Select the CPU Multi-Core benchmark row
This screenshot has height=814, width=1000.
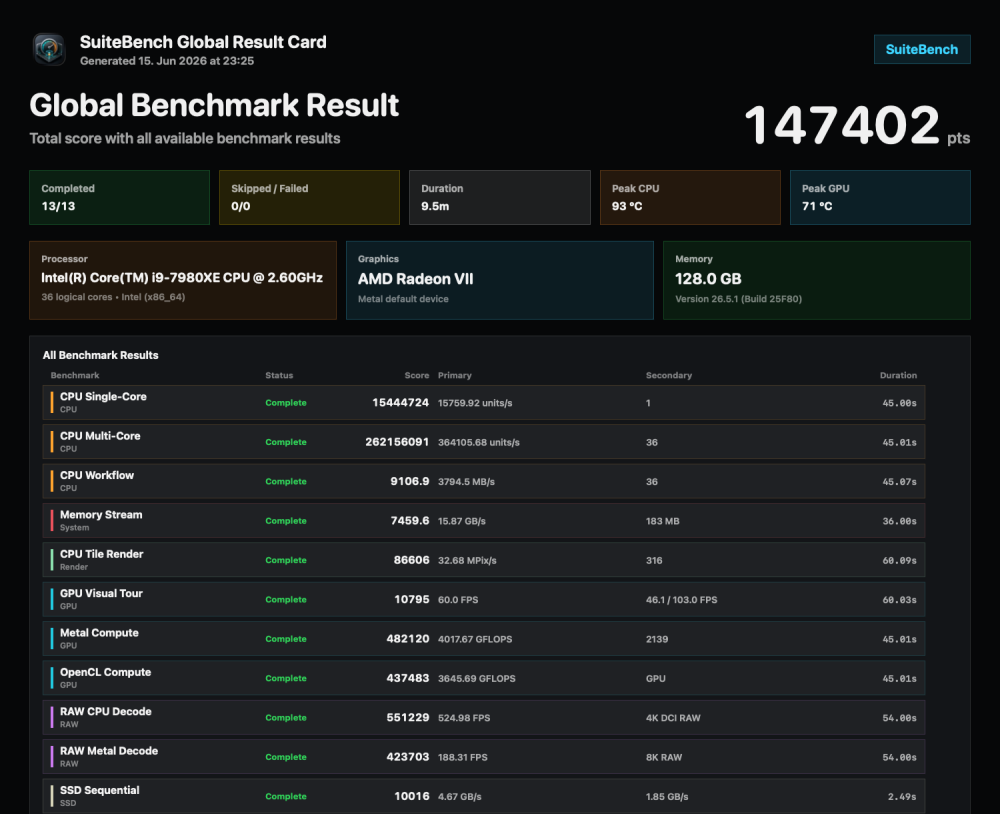pos(484,442)
